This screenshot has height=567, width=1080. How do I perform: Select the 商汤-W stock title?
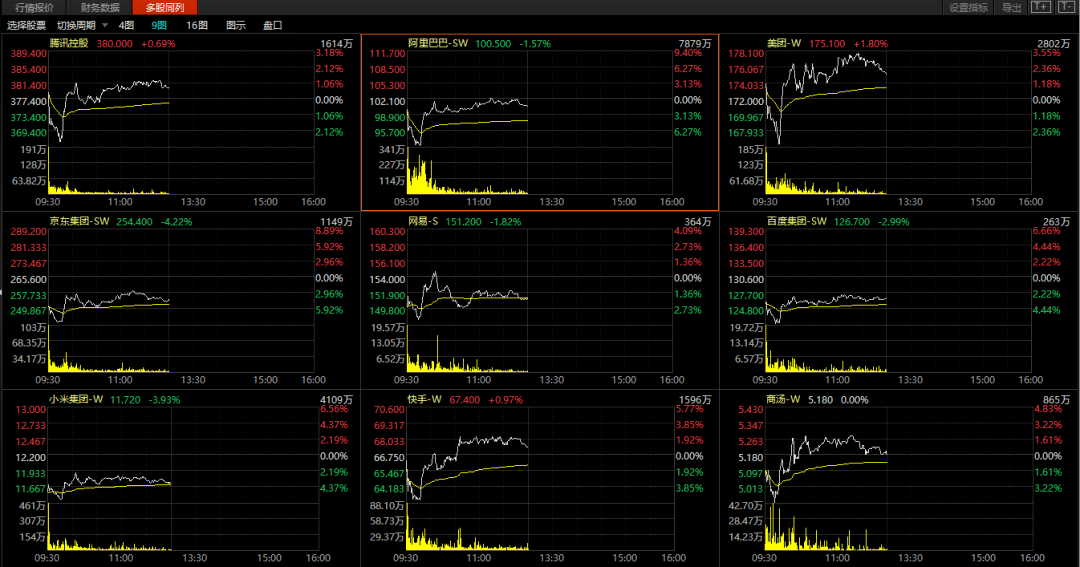click(783, 400)
